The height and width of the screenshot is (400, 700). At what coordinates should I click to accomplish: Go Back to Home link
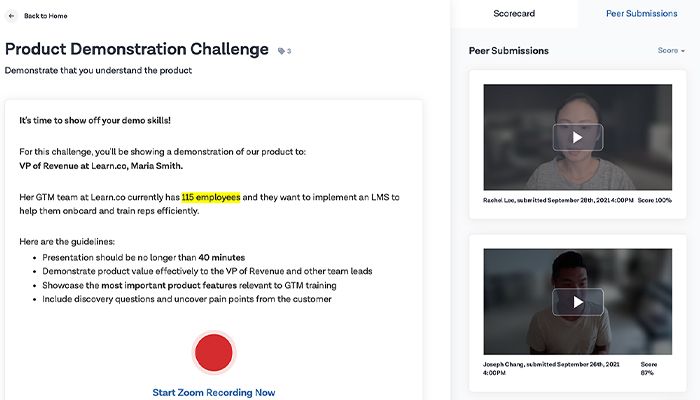pos(46,16)
